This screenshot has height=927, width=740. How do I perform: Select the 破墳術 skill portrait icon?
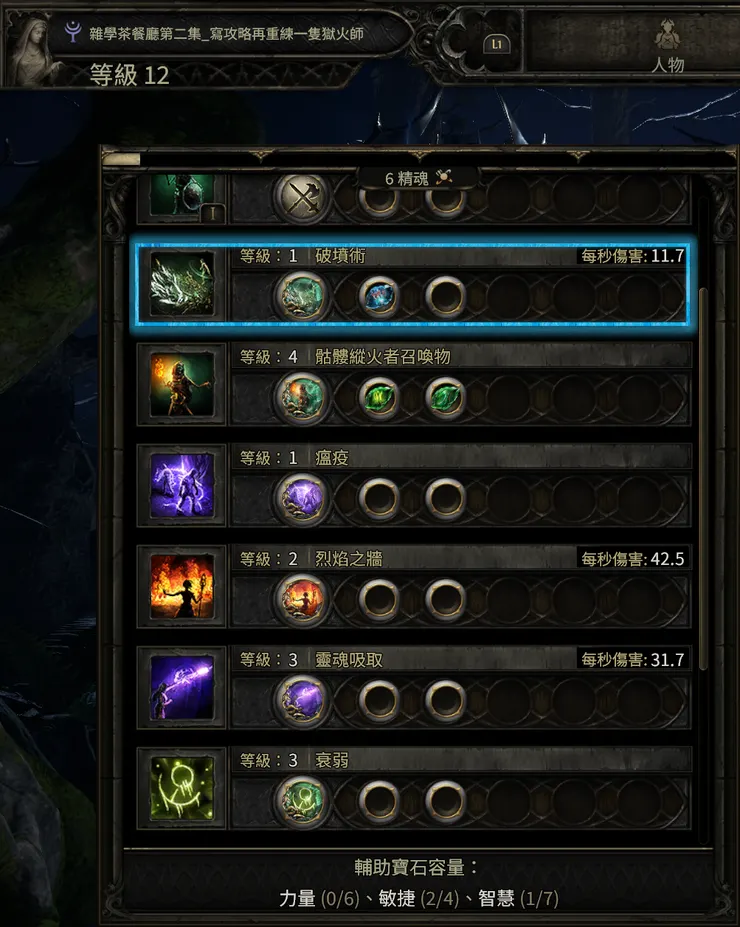182,284
